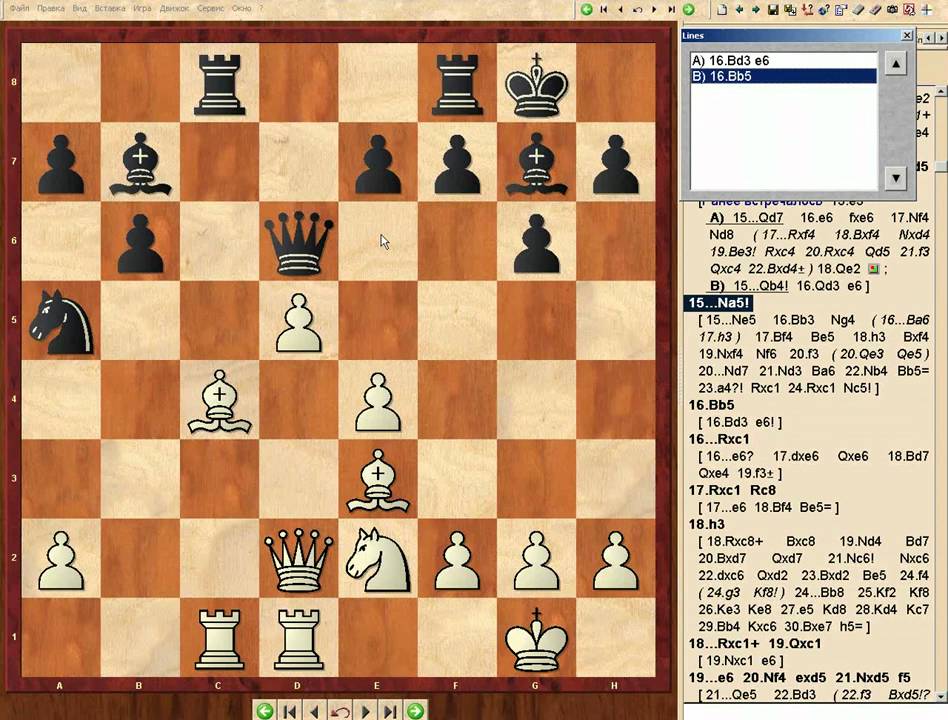Click the green next-game arrow below the board
948x720 pixels.
(415, 711)
